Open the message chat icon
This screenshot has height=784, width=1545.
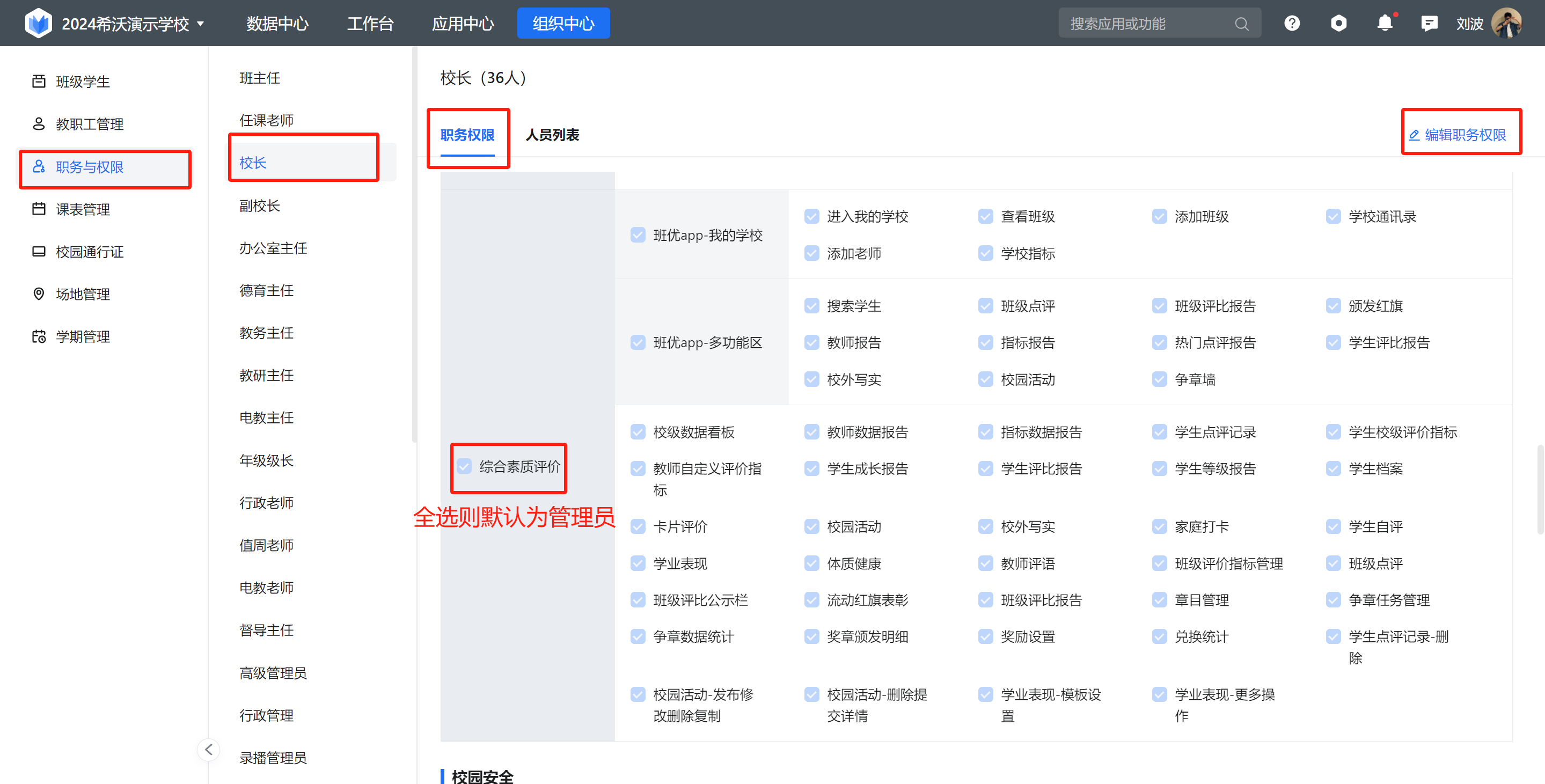(x=1429, y=24)
